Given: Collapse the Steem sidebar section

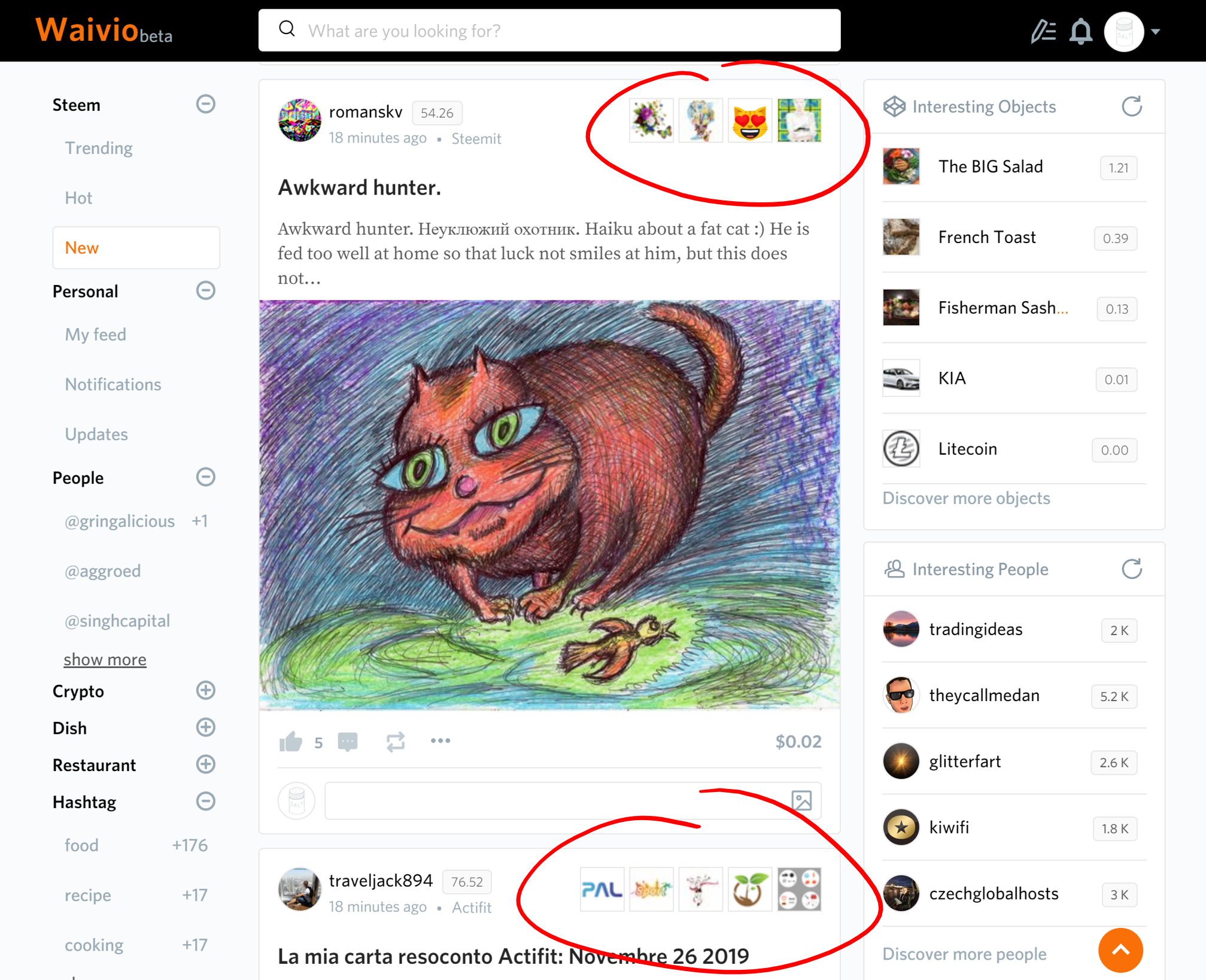Looking at the screenshot, I should 205,104.
